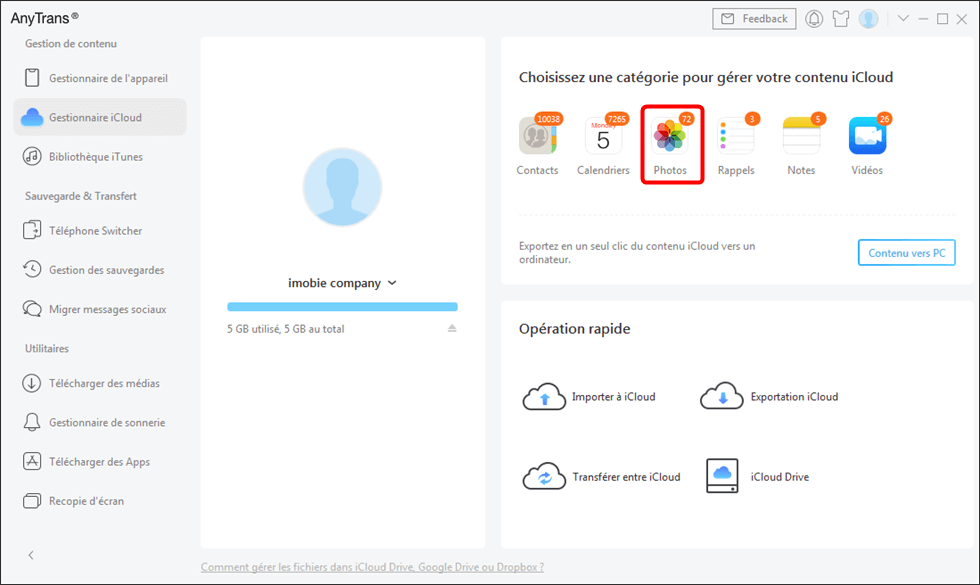The width and height of the screenshot is (980, 585).
Task: Click the notification bell icon
Action: click(814, 19)
